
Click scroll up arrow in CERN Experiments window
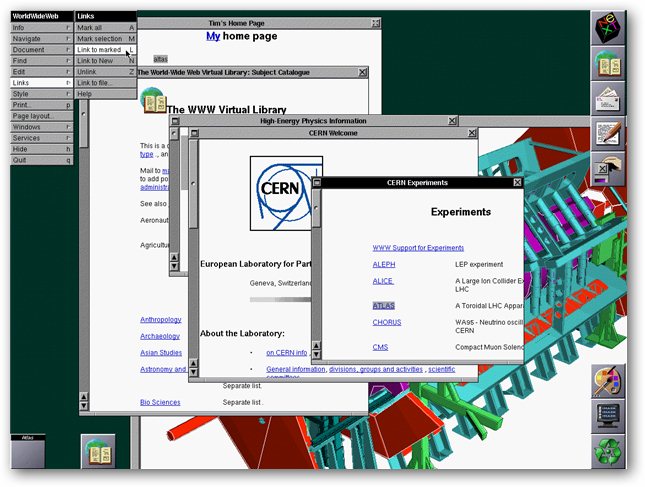coord(316,346)
